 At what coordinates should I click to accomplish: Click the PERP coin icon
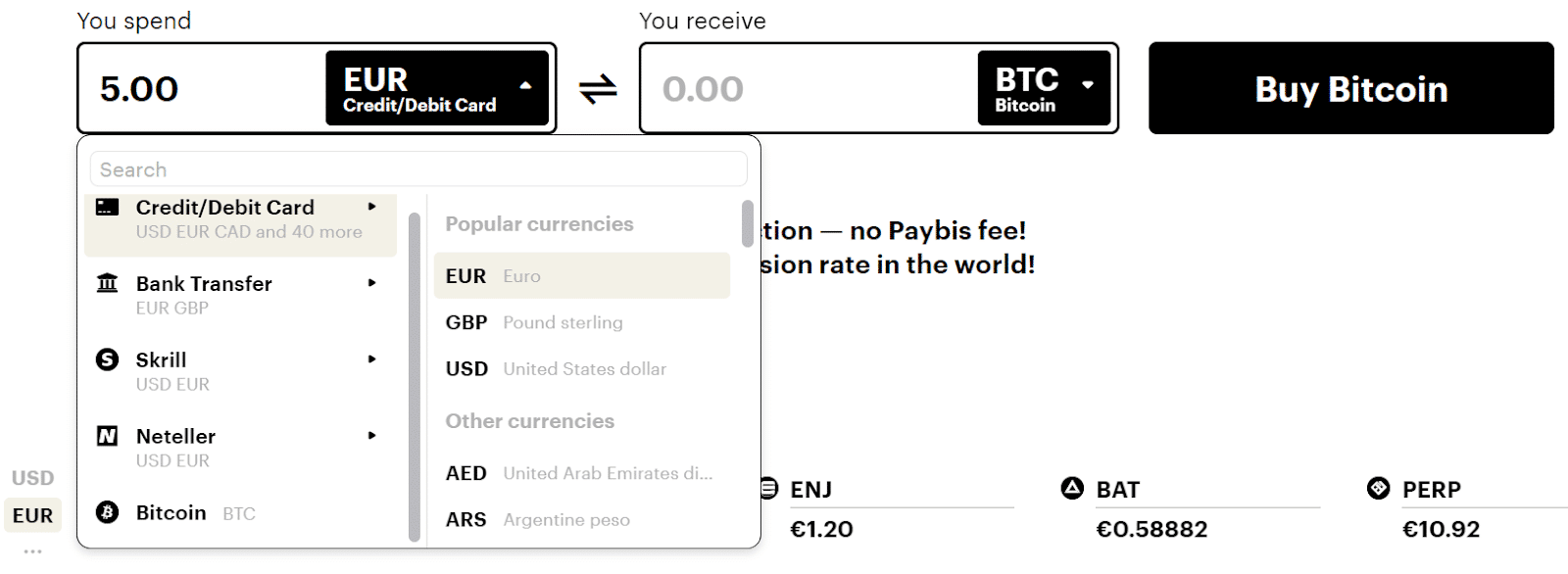coord(1377,489)
